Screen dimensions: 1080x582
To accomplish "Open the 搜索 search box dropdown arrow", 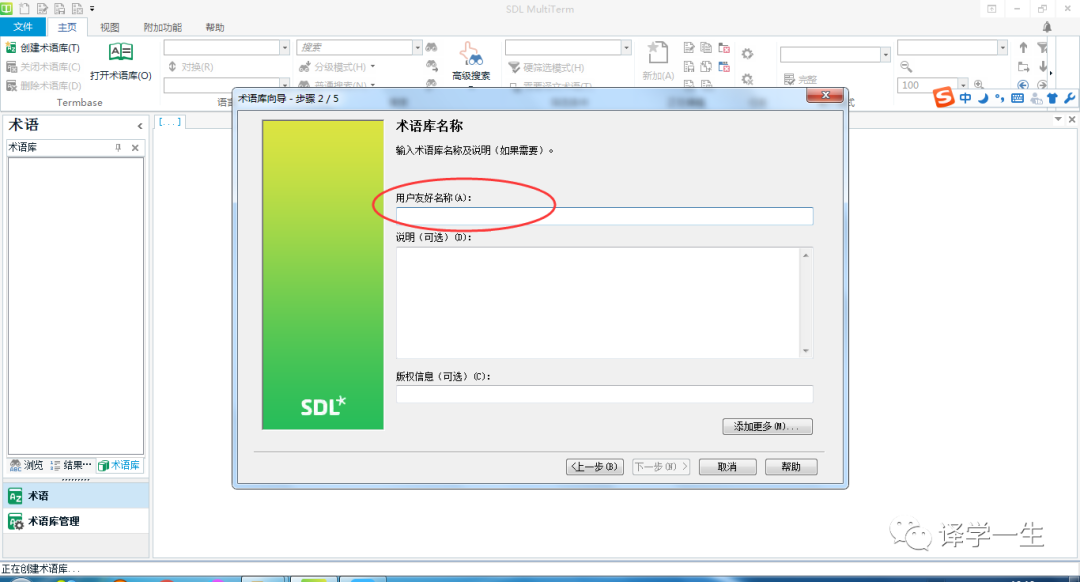I will (417, 47).
